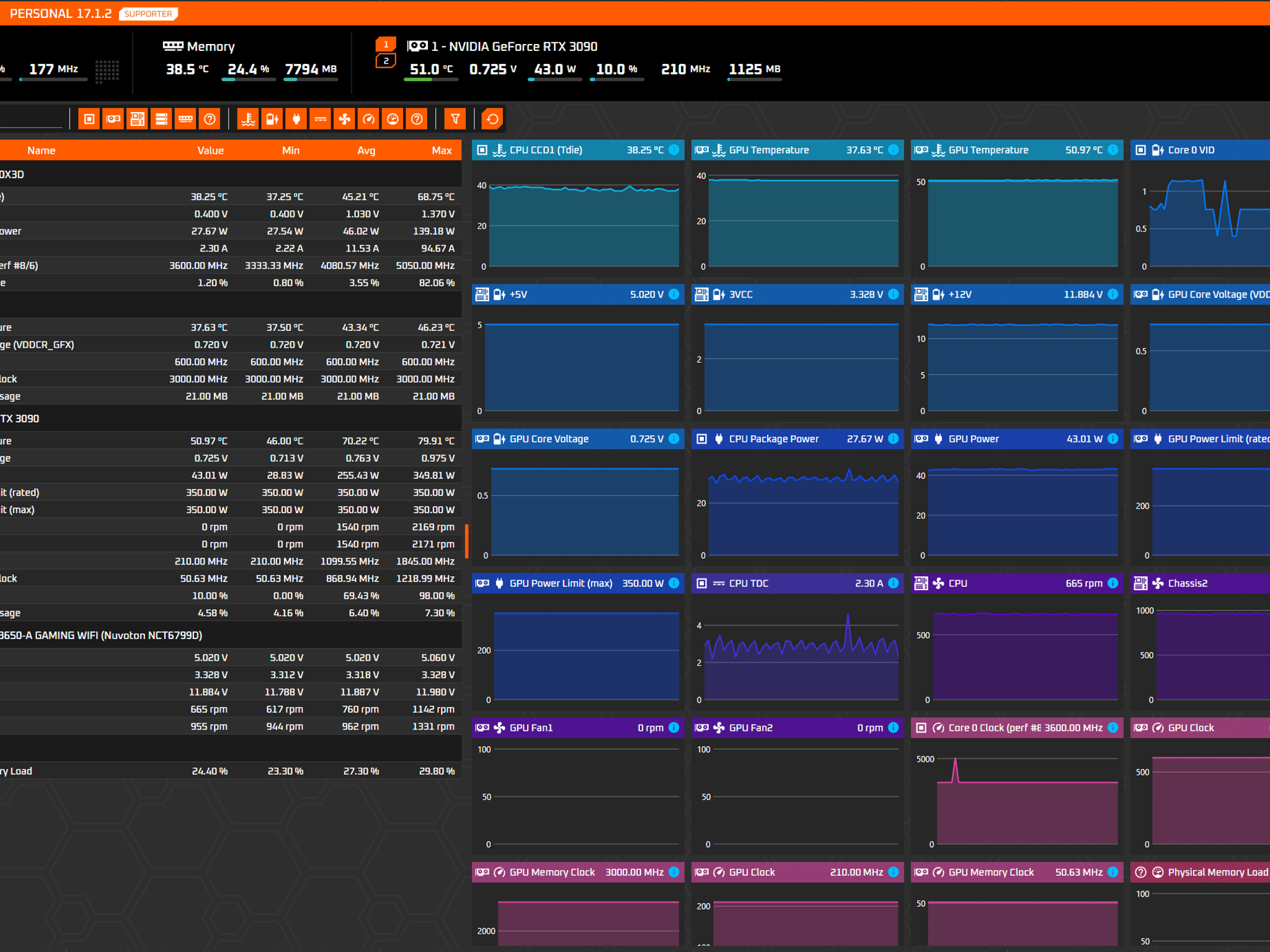The image size is (1270, 952).
Task: Open info for GPU Temperature 50.97 °C graph
Action: 1113,150
